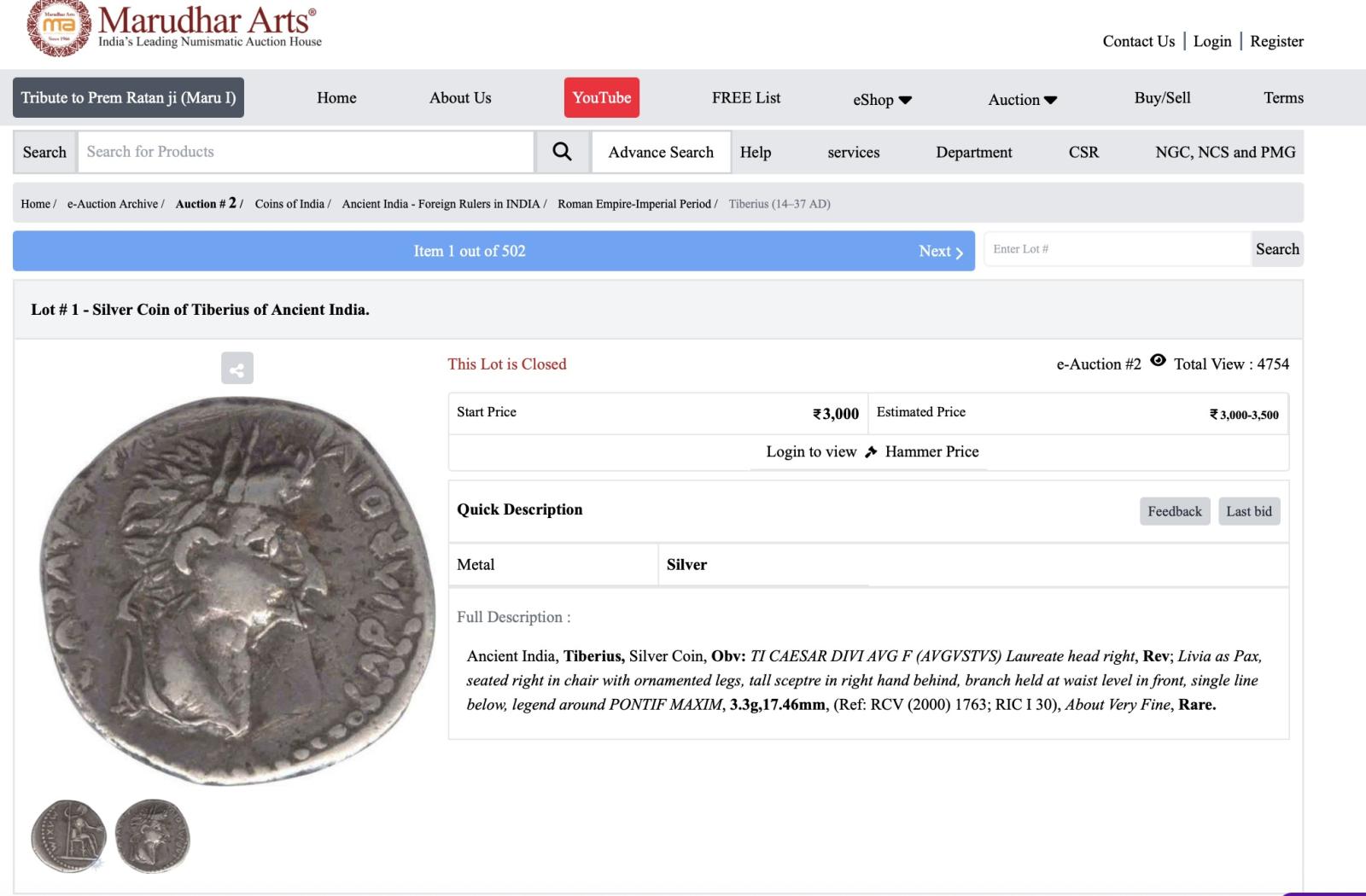Open the YouTube menu item
The width and height of the screenshot is (1366, 896).
(x=601, y=97)
